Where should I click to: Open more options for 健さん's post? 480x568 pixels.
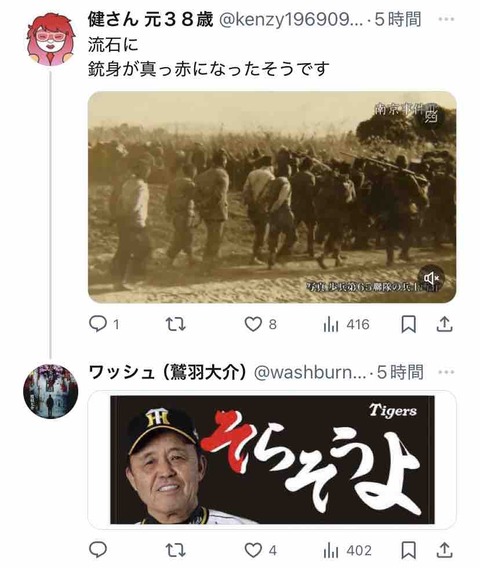click(x=446, y=19)
